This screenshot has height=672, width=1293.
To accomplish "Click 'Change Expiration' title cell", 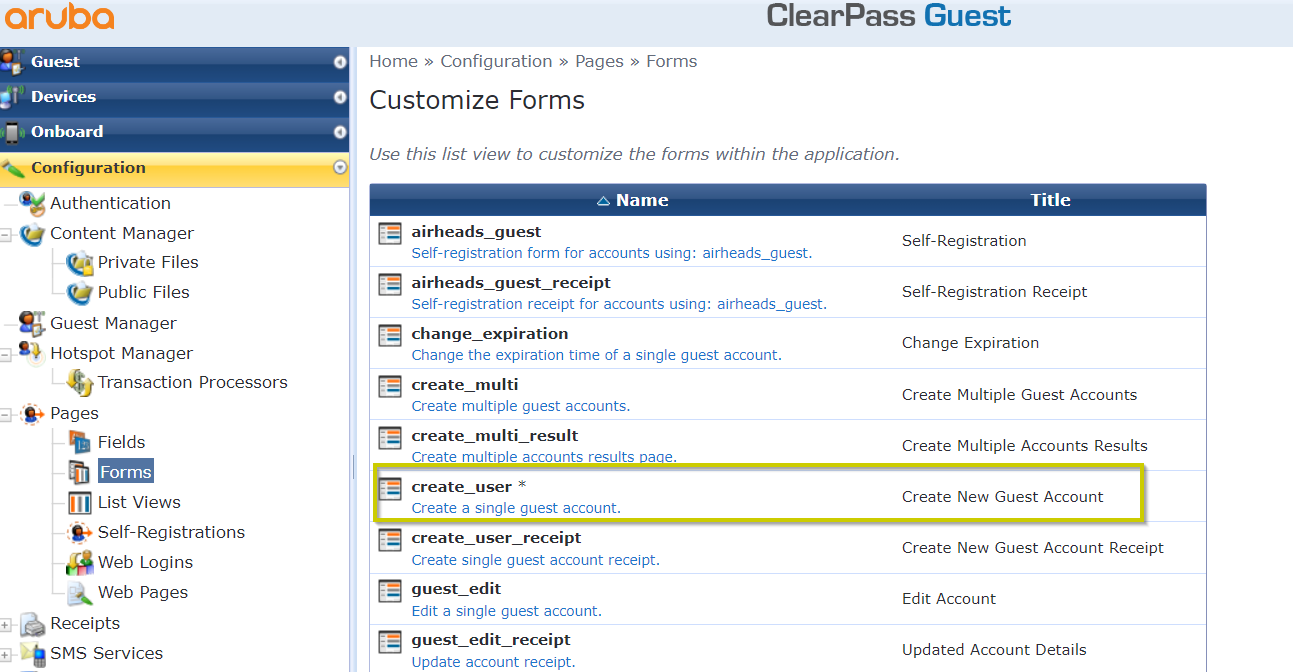I will (x=970, y=342).
